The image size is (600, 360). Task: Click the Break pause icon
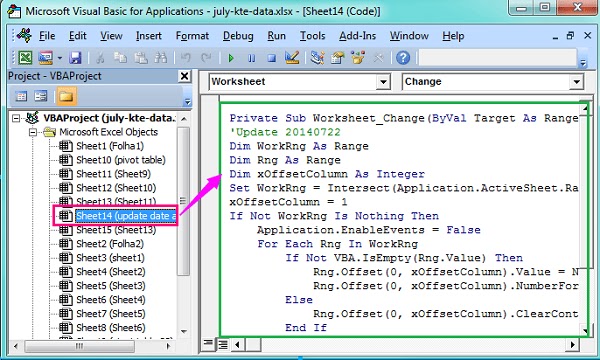(251, 58)
